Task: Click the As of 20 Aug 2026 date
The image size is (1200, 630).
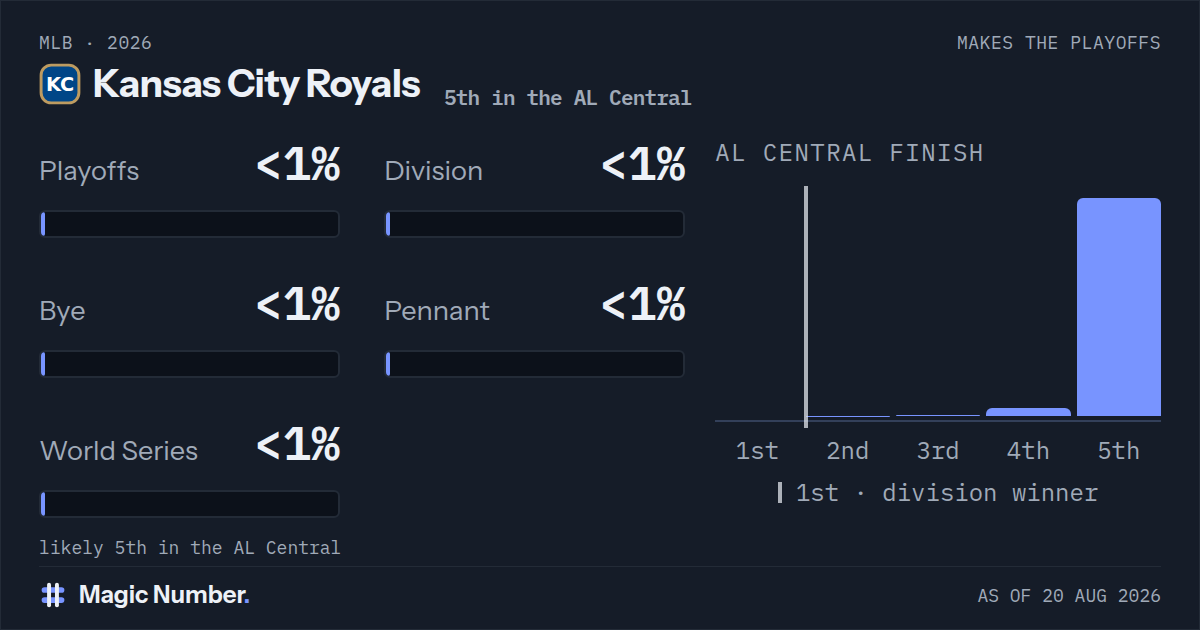Action: coord(1069,596)
